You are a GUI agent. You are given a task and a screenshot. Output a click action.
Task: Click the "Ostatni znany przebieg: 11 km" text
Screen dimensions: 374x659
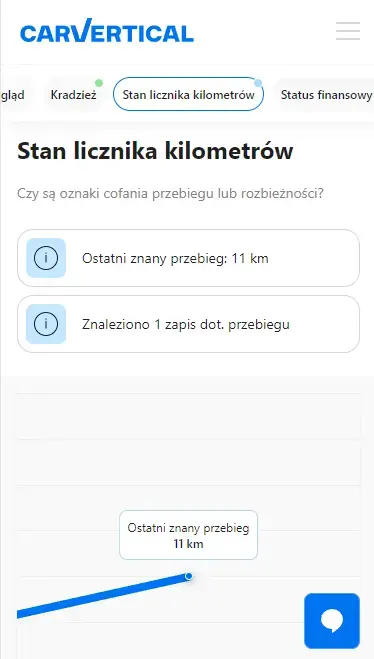(x=175, y=258)
